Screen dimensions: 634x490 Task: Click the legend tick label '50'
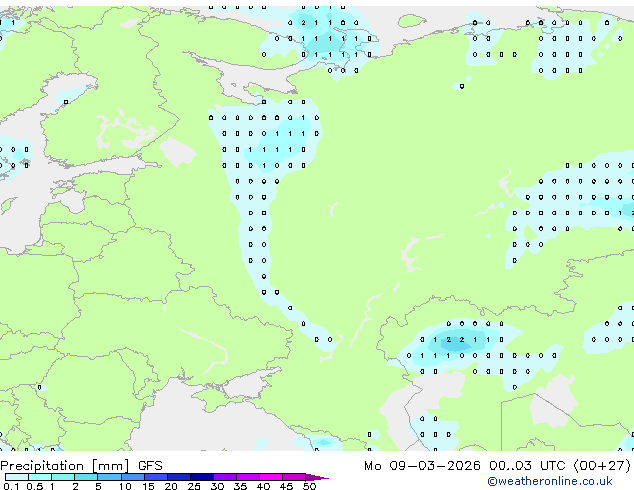pos(310,486)
